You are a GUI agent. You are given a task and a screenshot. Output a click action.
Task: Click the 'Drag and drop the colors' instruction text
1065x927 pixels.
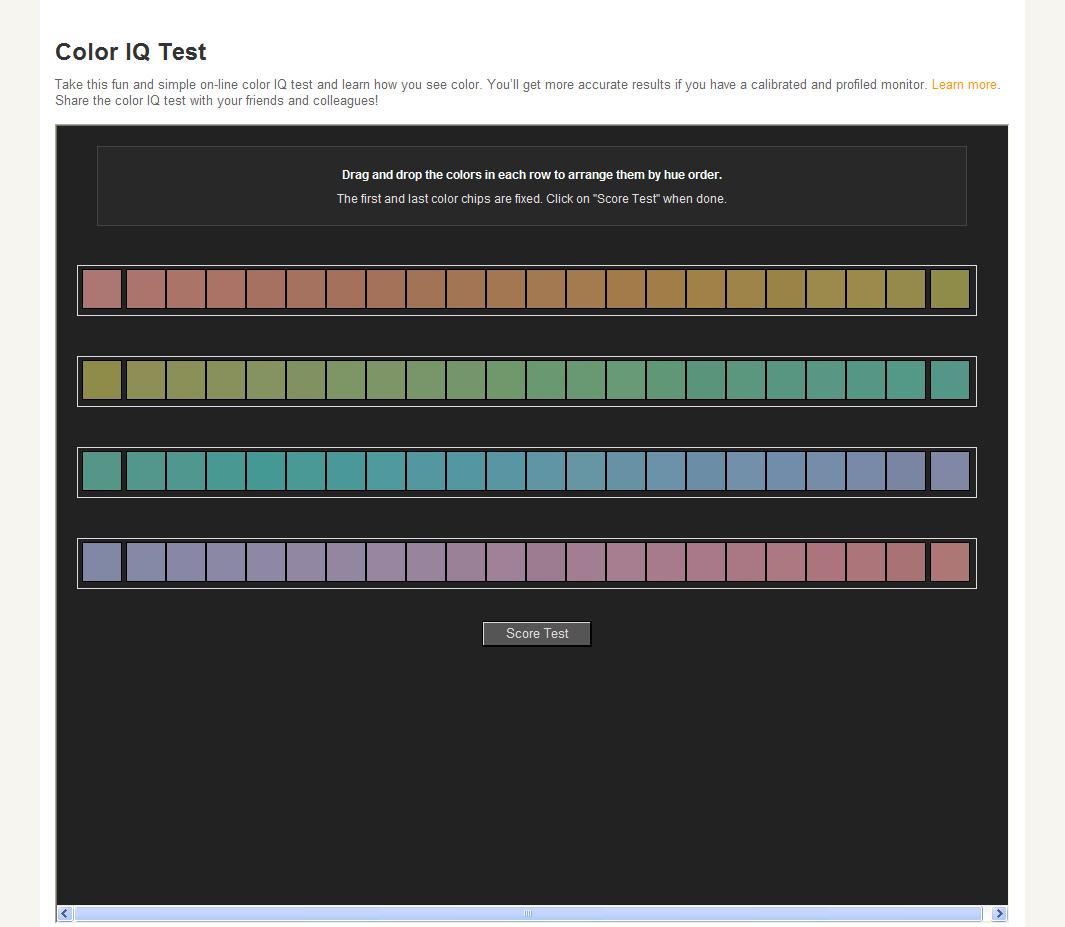[x=532, y=175]
